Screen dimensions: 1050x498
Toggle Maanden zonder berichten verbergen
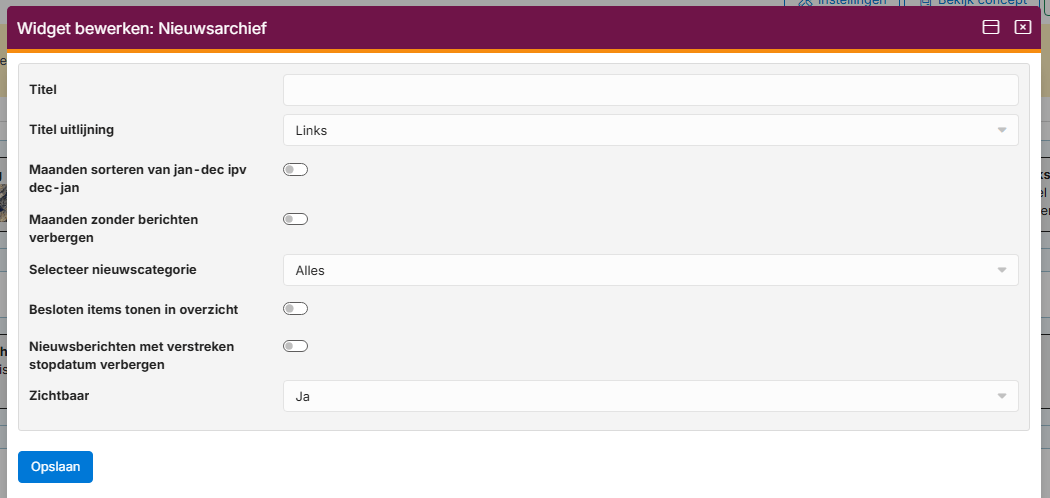(x=295, y=219)
